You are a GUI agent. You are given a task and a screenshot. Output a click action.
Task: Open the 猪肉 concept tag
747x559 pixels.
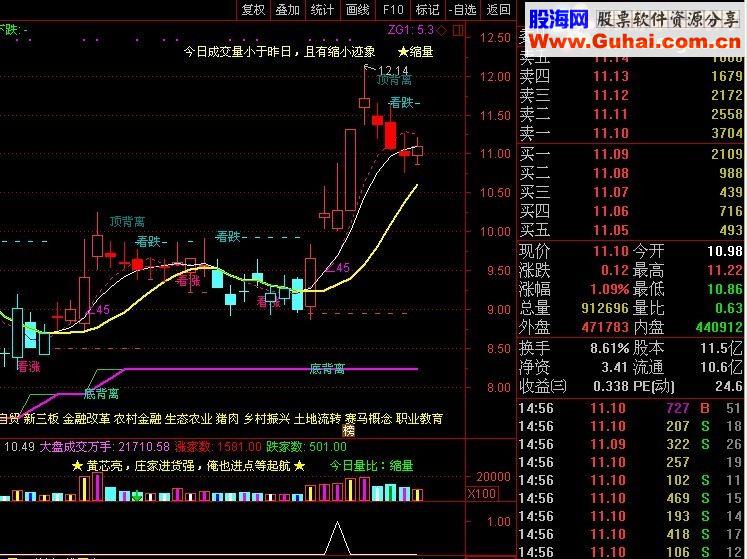(227, 419)
